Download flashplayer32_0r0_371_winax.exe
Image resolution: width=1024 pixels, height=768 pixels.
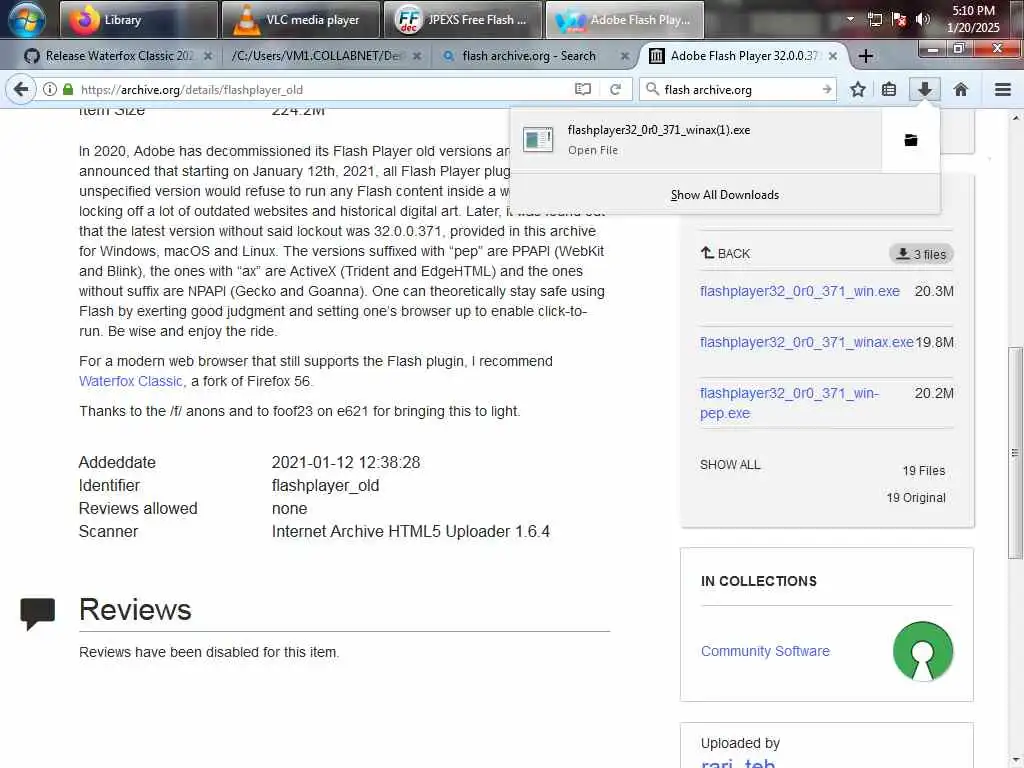[807, 342]
